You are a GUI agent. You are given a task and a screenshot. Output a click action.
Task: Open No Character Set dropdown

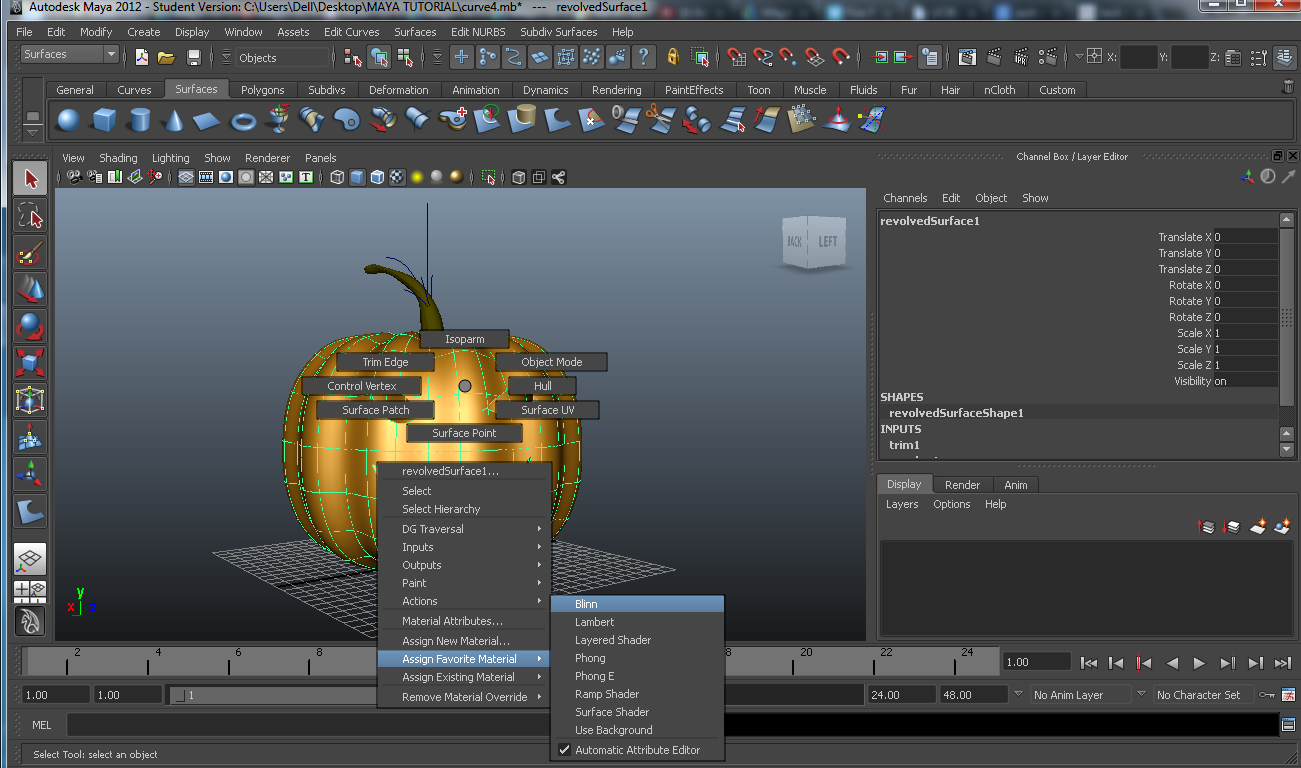pyautogui.click(x=1203, y=695)
